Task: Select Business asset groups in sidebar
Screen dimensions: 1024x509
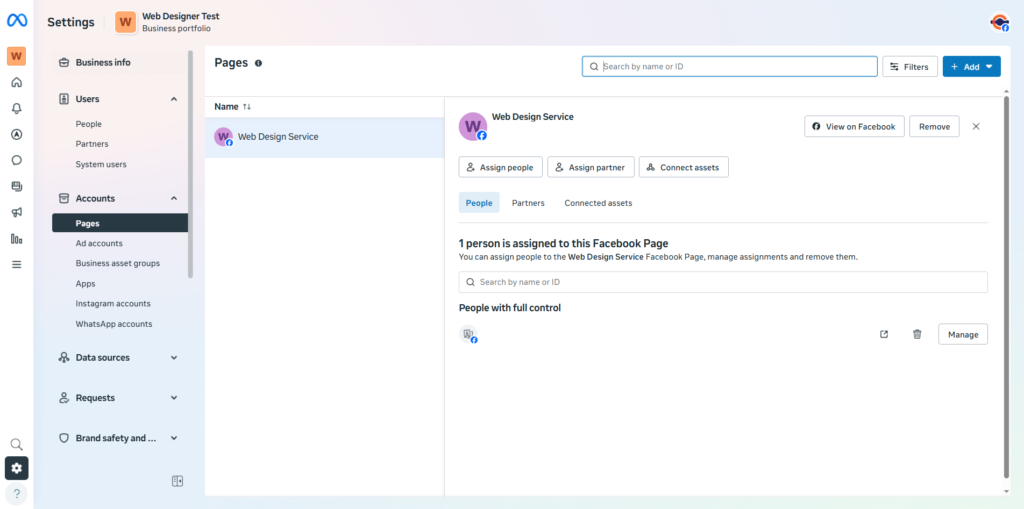Action: click(x=118, y=263)
